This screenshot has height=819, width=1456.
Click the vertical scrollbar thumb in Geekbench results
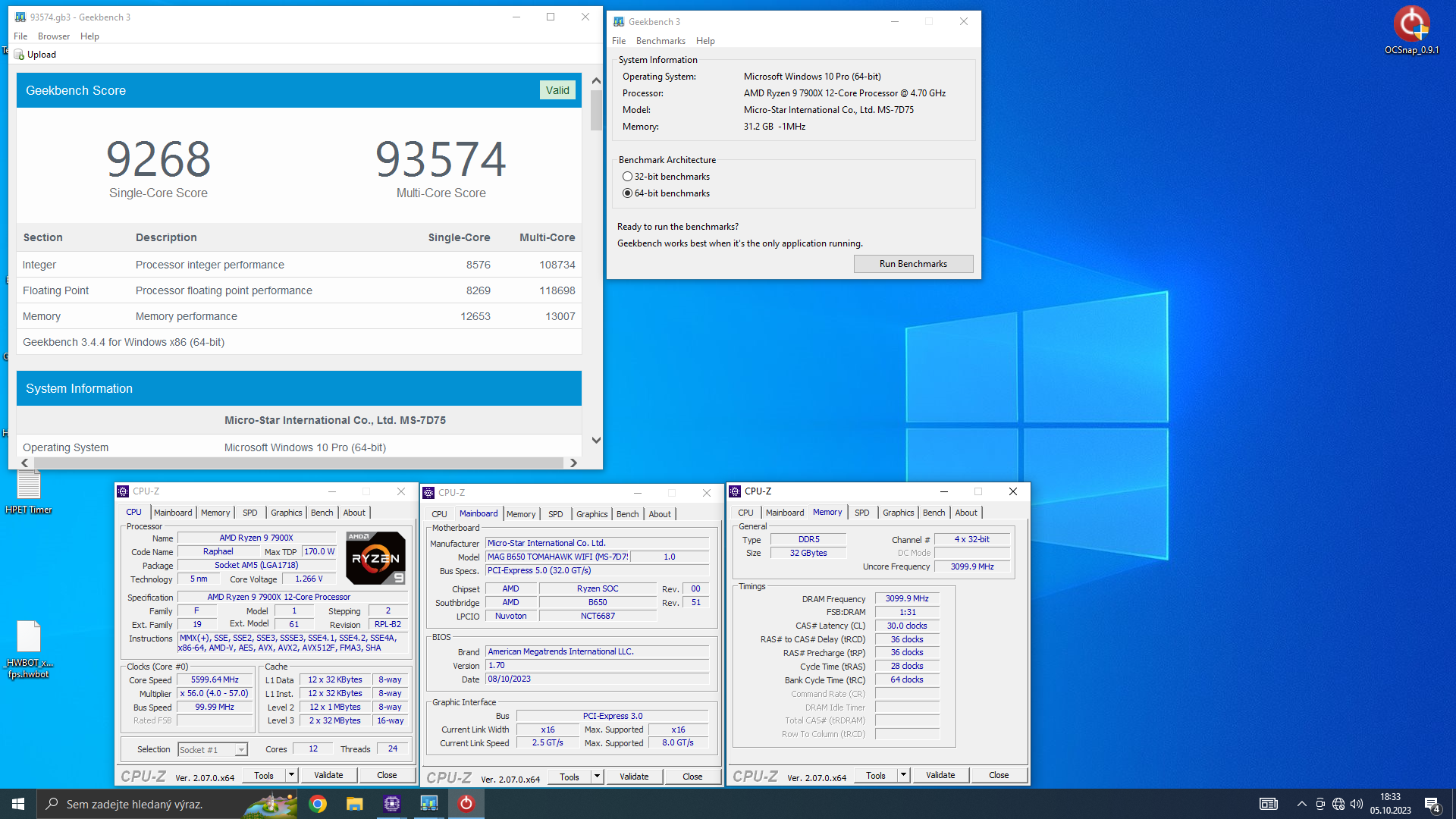(x=596, y=111)
